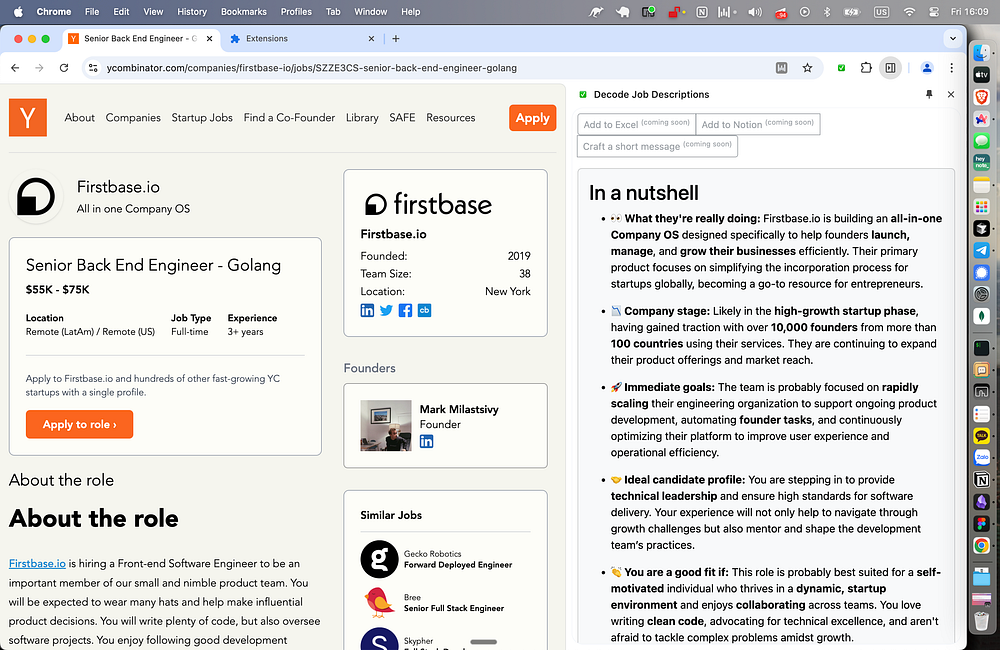Open Control Center in menu bar
The width and height of the screenshot is (1000, 650).
pos(934,11)
